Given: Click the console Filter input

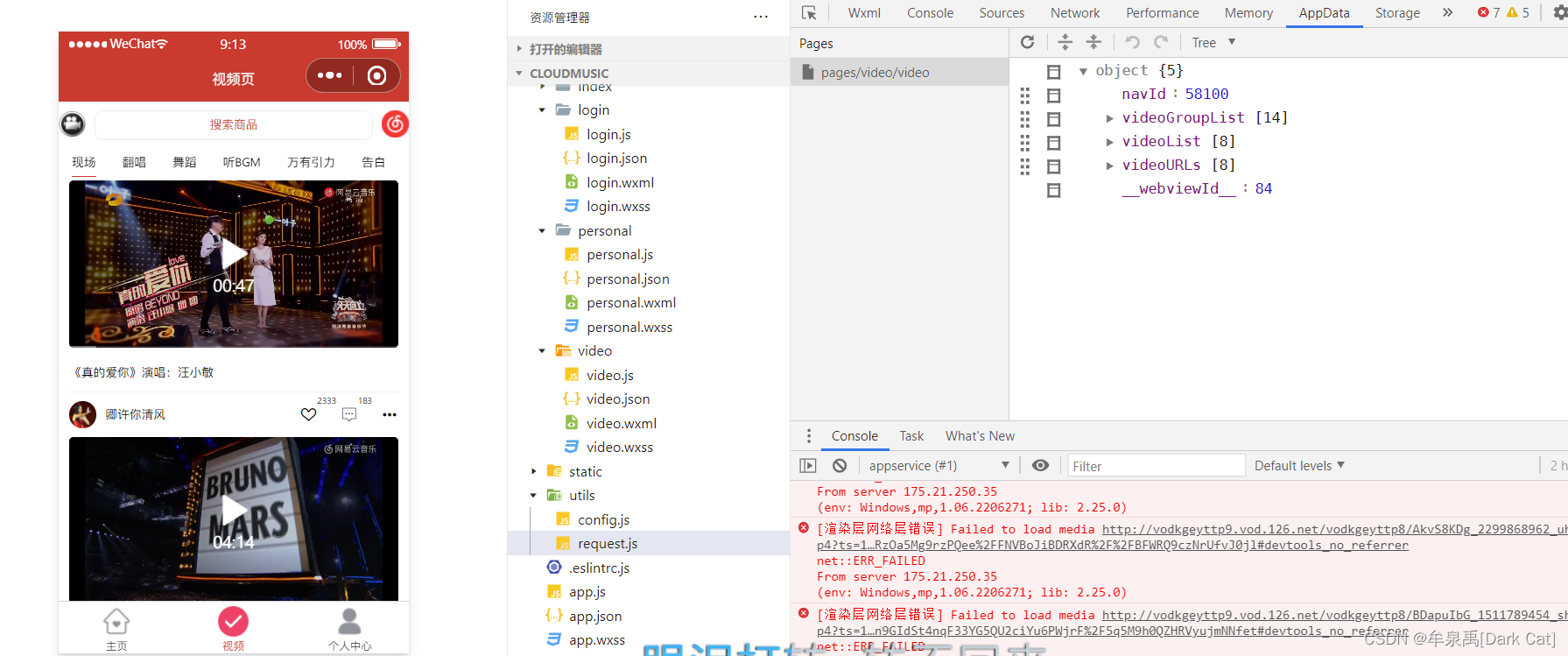Looking at the screenshot, I should click(1157, 466).
